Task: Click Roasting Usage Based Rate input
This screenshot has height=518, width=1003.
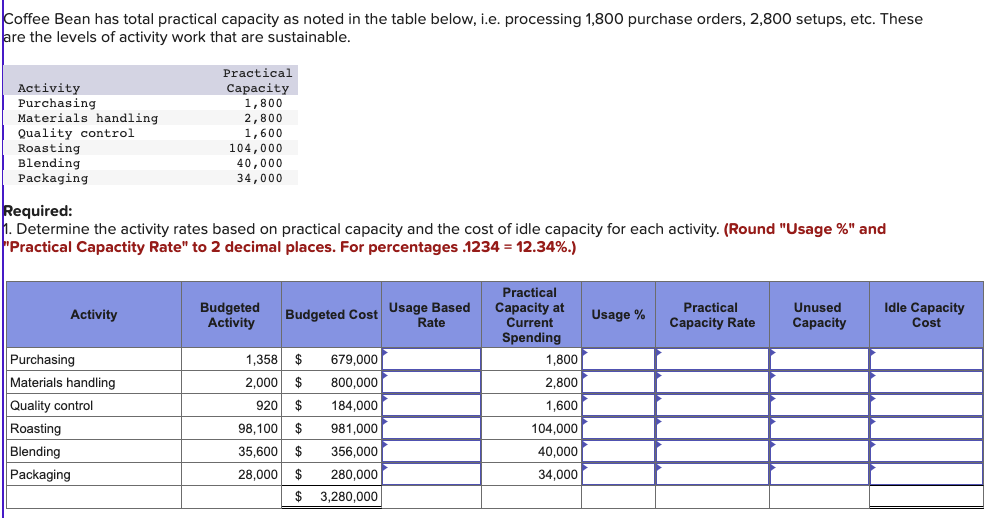Action: pos(431,428)
